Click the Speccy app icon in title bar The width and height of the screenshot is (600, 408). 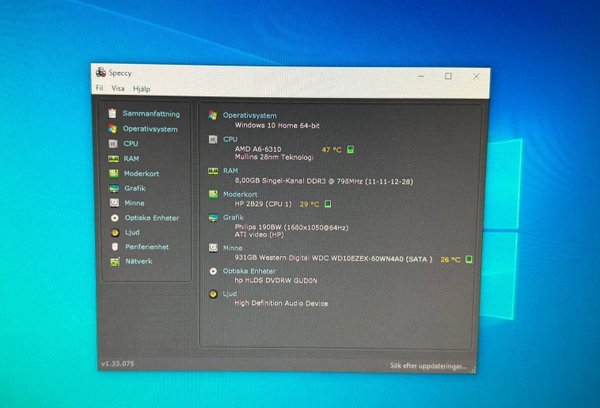(101, 72)
